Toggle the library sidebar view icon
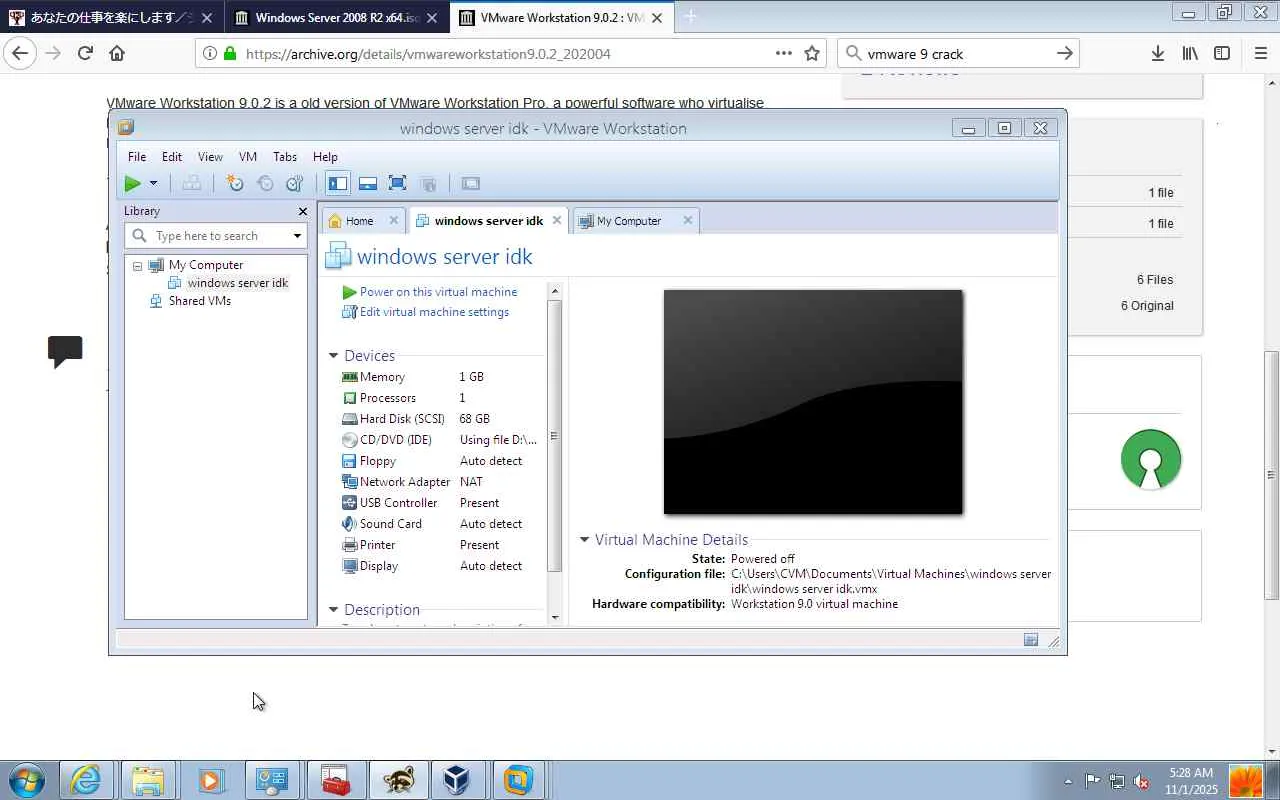The width and height of the screenshot is (1280, 800). pos(338,183)
